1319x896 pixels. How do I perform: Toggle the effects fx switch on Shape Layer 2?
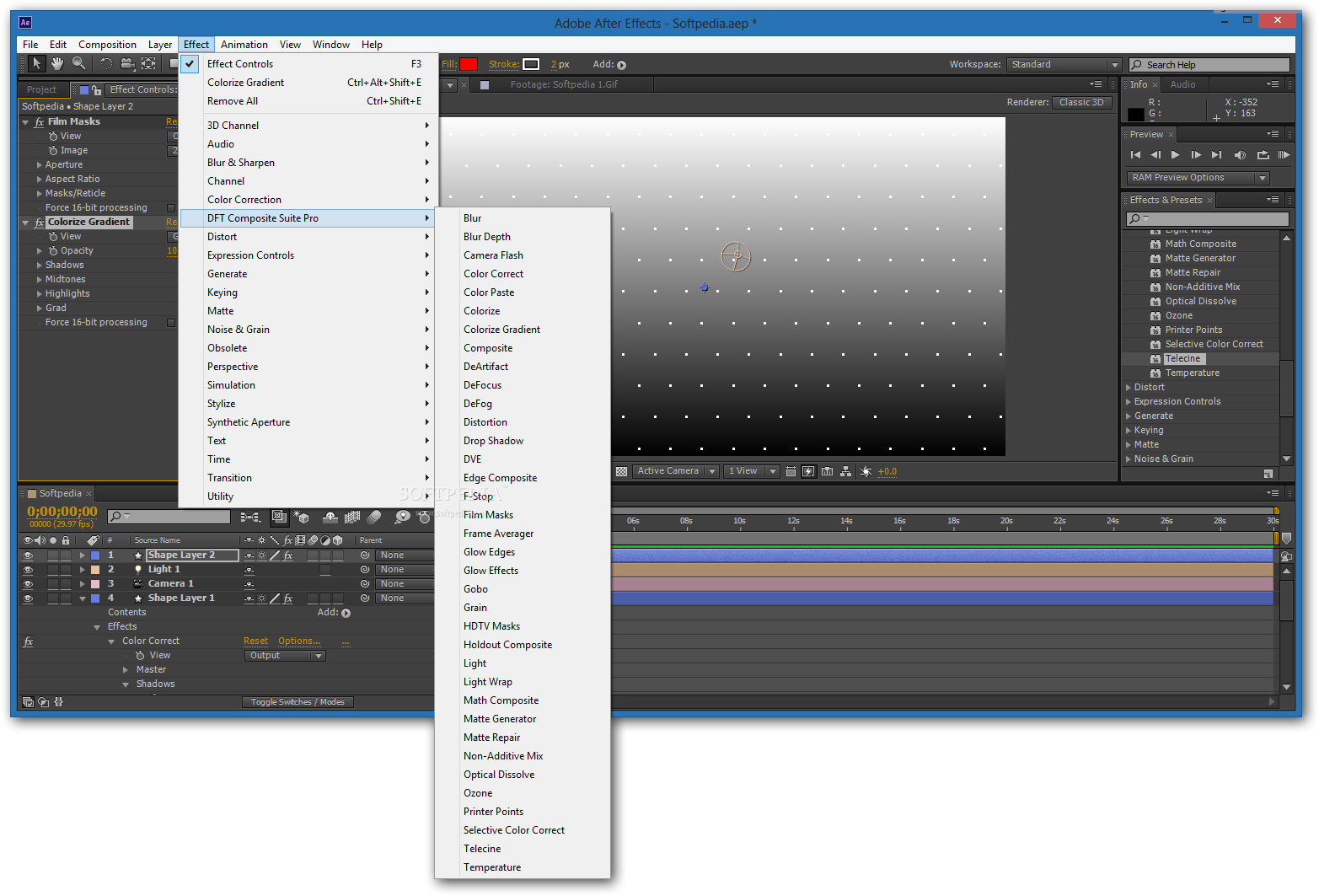(x=288, y=555)
